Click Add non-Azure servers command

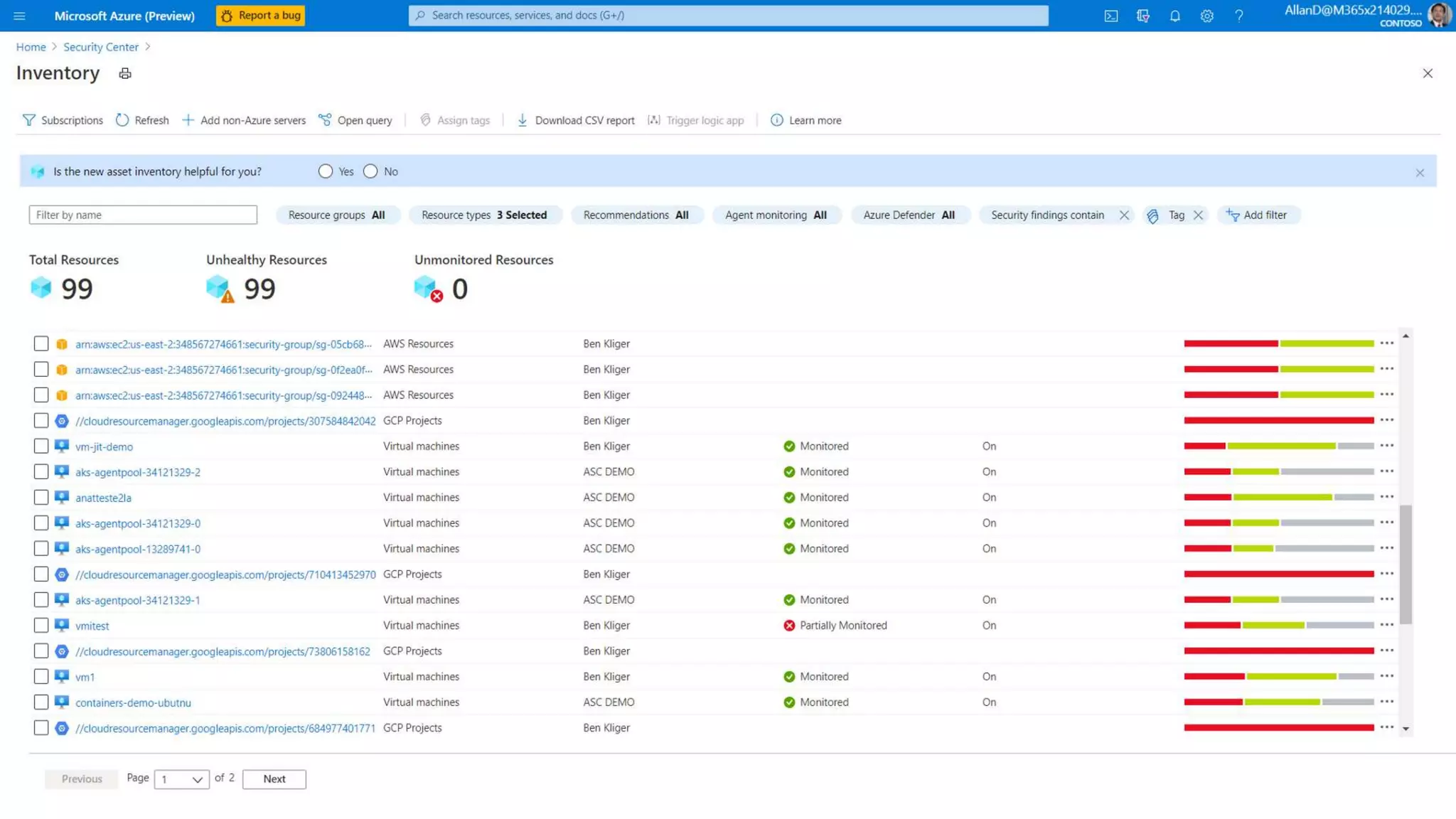click(x=244, y=120)
